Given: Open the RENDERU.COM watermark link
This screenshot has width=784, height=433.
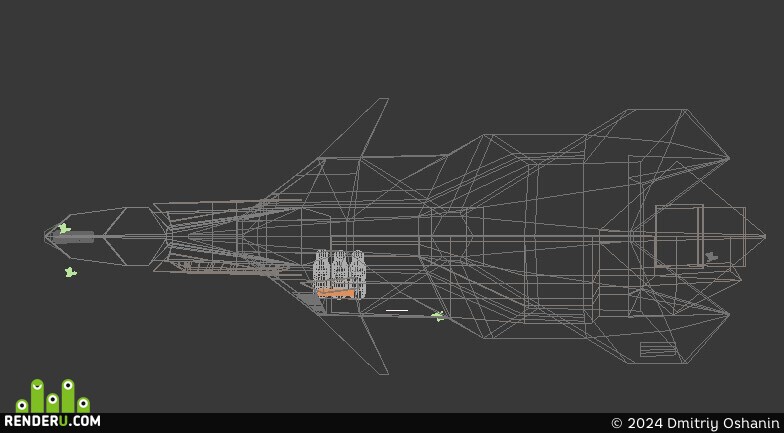Looking at the screenshot, I should pos(52,421).
